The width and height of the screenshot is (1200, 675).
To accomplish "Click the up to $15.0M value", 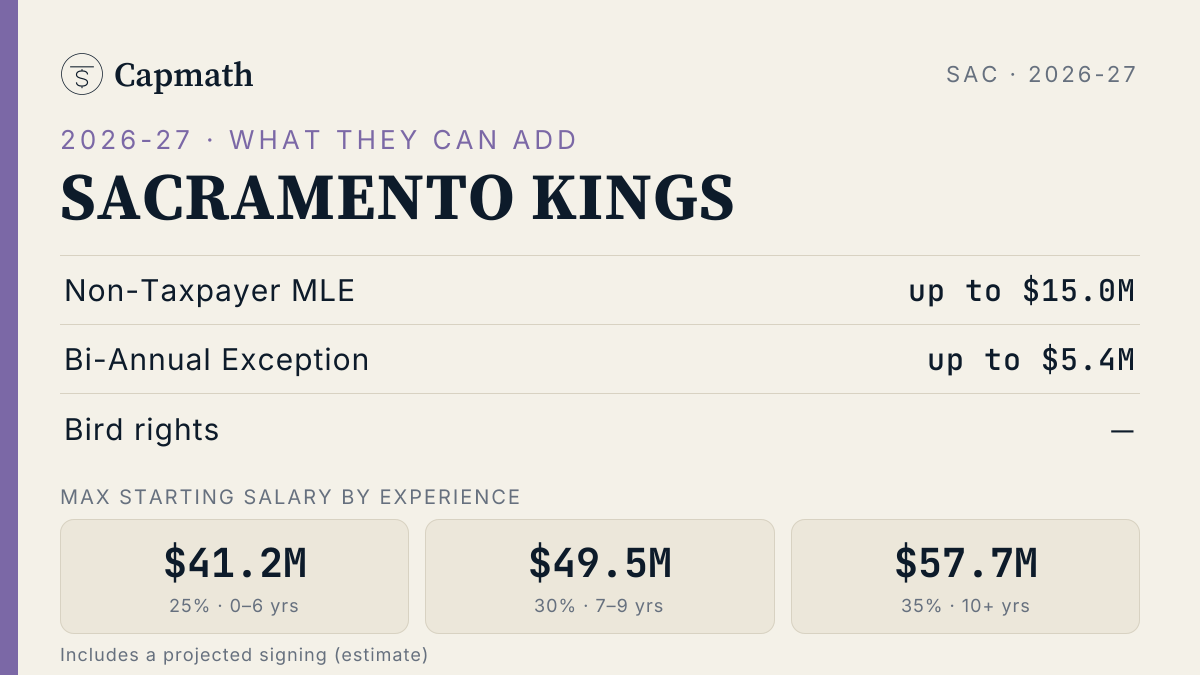I will [1022, 291].
